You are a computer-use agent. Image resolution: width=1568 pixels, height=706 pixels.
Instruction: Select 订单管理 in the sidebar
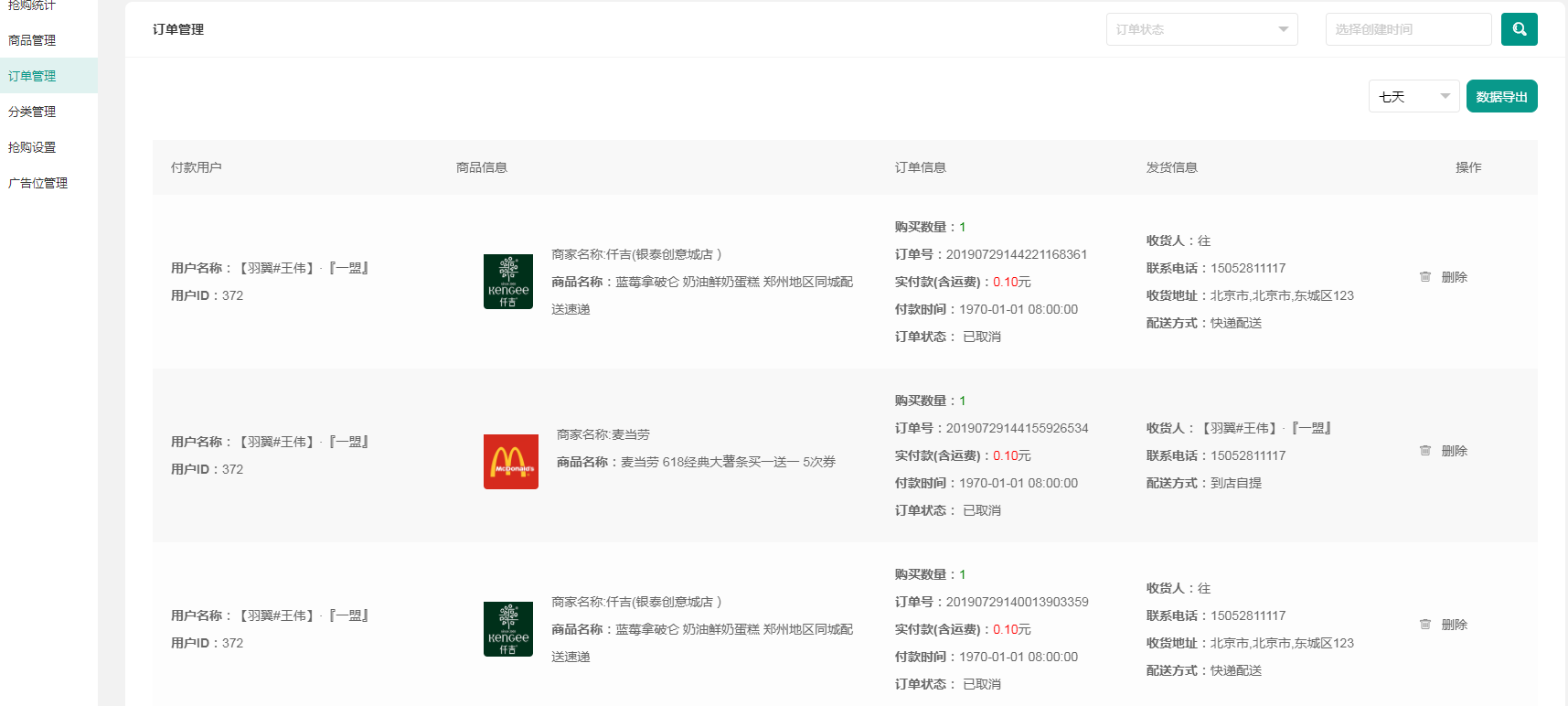click(32, 76)
